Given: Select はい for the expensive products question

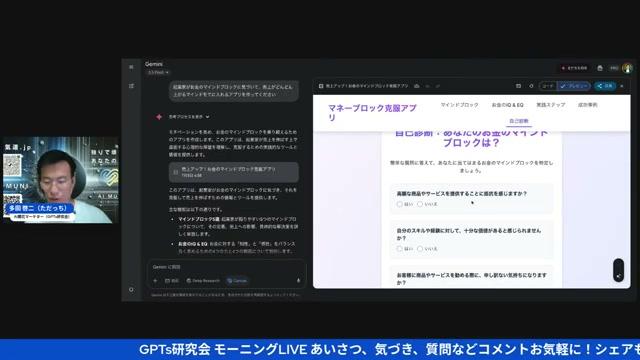Looking at the screenshot, I should (400, 204).
